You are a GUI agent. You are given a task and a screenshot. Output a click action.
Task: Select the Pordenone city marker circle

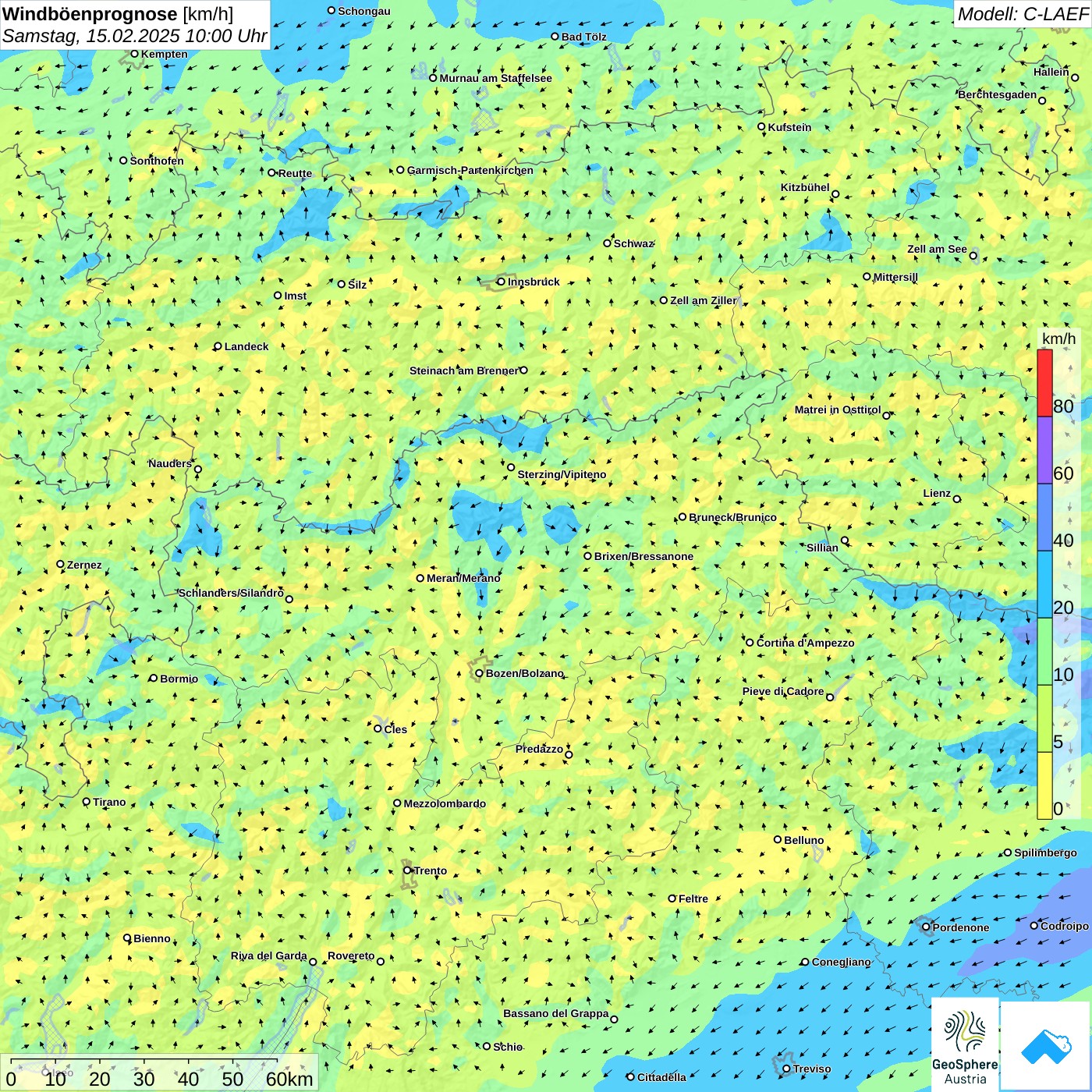(927, 927)
